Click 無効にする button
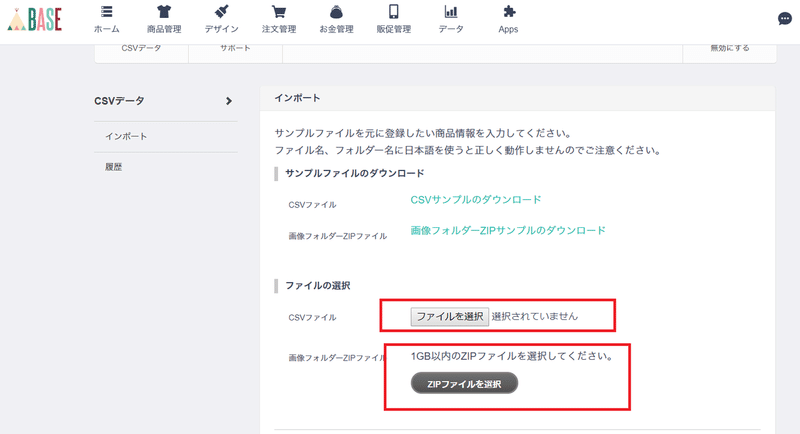 point(730,50)
